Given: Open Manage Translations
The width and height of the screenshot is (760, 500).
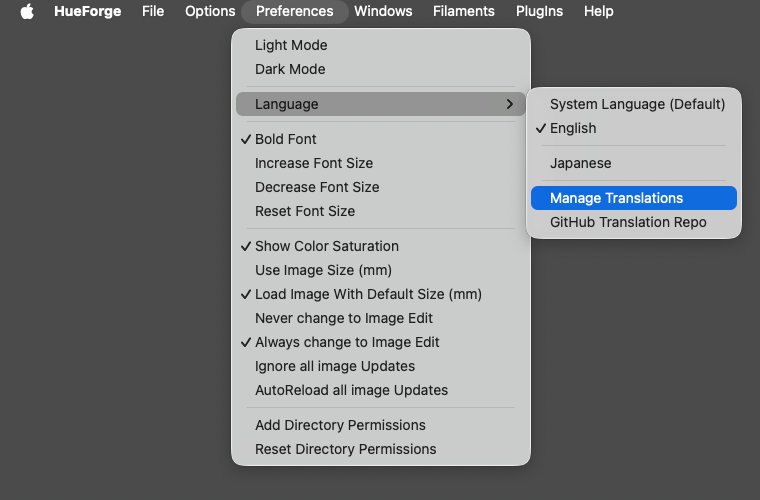Looking at the screenshot, I should [634, 198].
